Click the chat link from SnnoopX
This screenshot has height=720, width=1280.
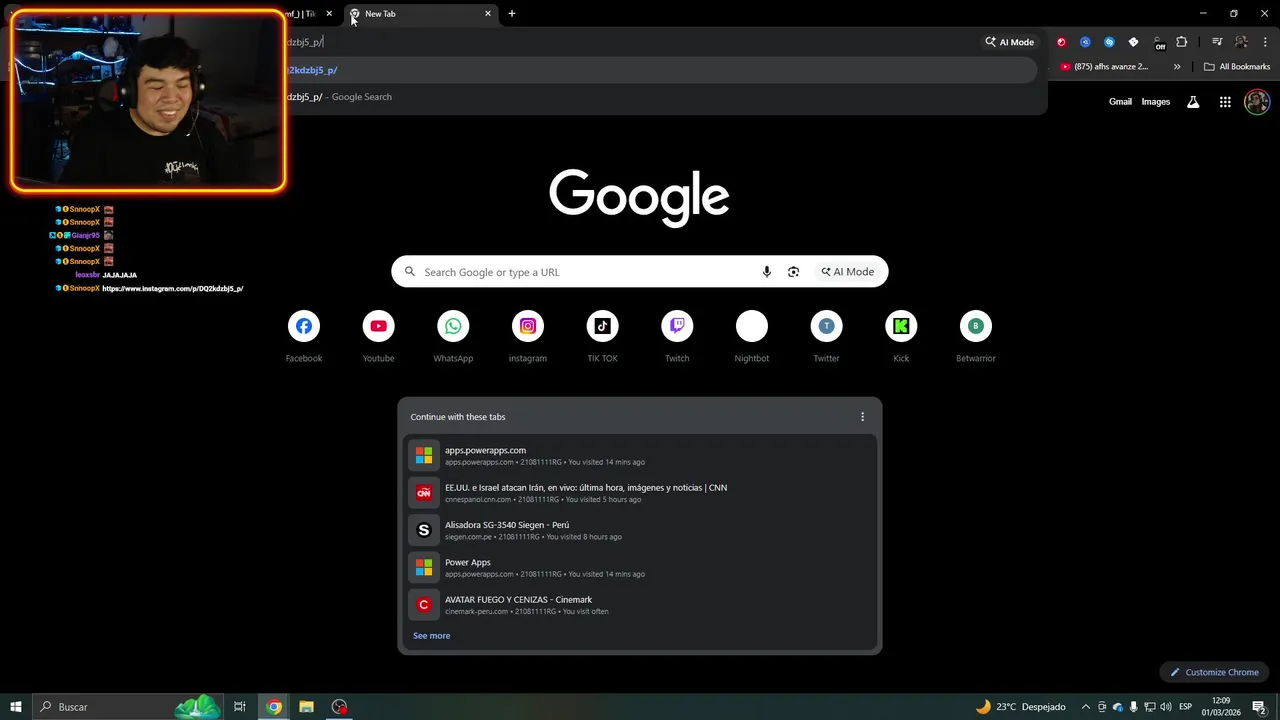pyautogui.click(x=173, y=289)
